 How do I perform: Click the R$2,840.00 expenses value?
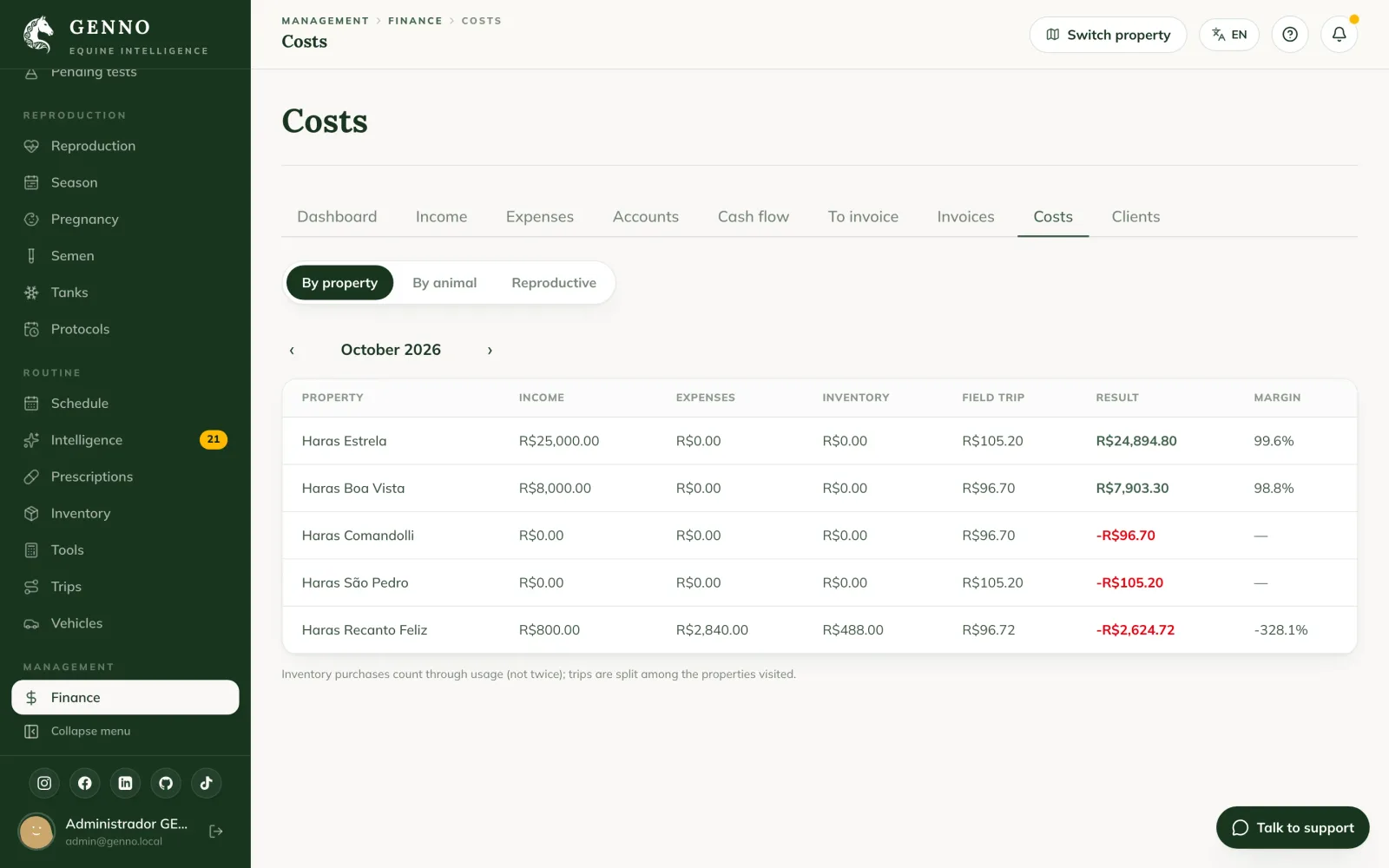(x=712, y=630)
